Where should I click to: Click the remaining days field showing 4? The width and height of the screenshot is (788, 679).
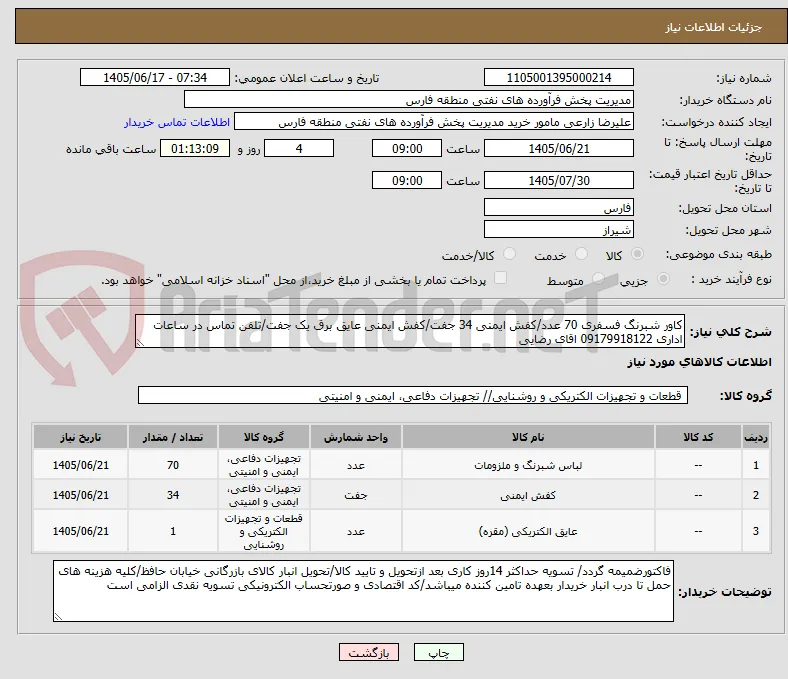point(299,149)
